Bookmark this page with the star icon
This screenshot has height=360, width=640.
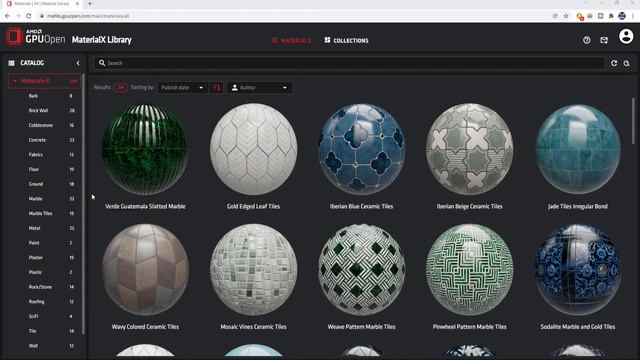566,16
